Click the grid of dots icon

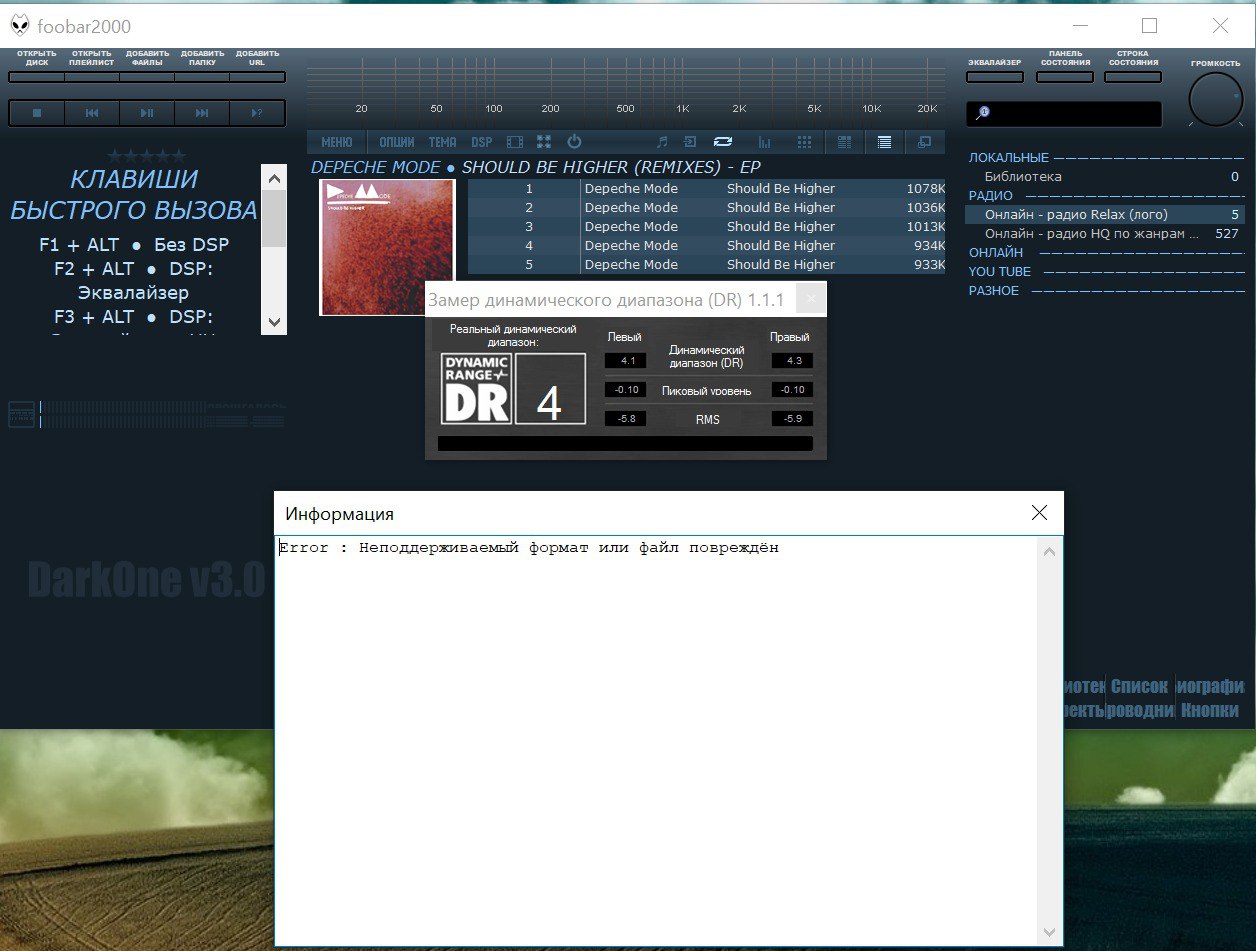pos(804,142)
